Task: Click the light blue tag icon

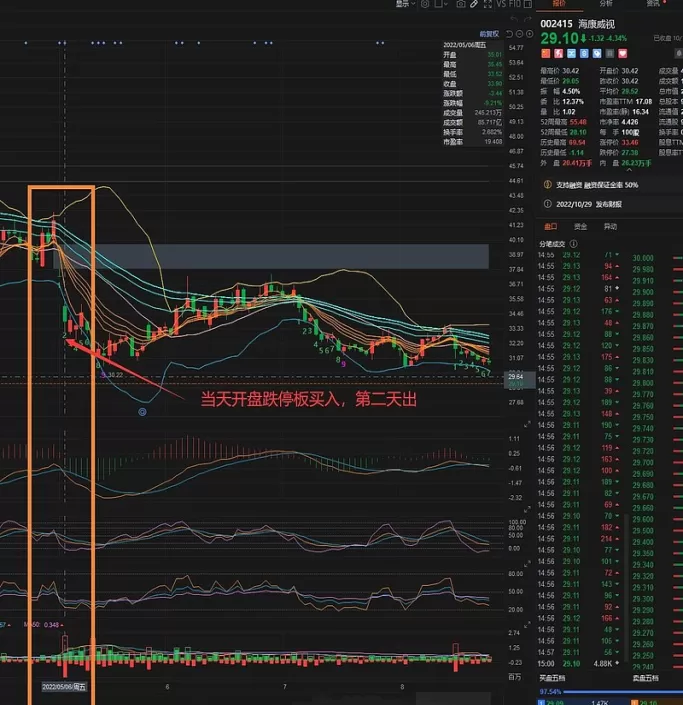Action: 571,54
